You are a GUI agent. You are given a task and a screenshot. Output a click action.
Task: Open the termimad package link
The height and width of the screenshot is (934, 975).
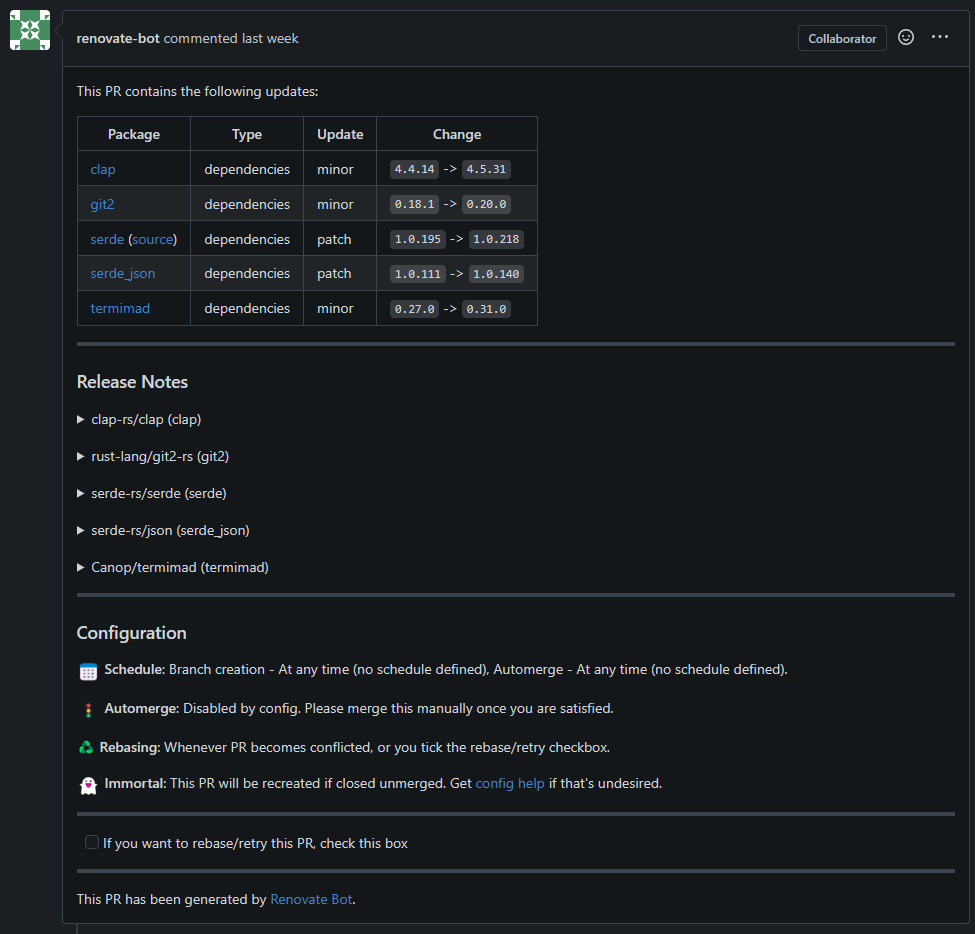tap(120, 308)
